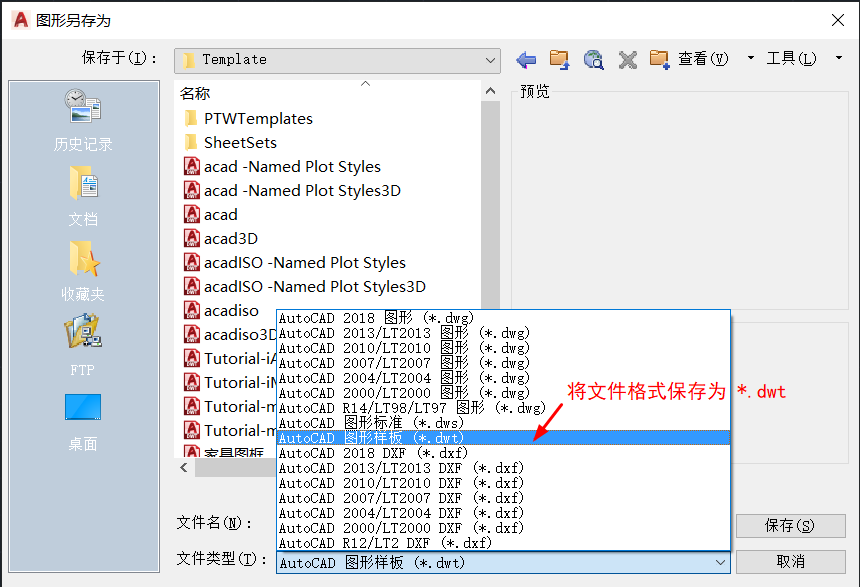Select the acad template file
This screenshot has height=587, width=860.
point(211,215)
